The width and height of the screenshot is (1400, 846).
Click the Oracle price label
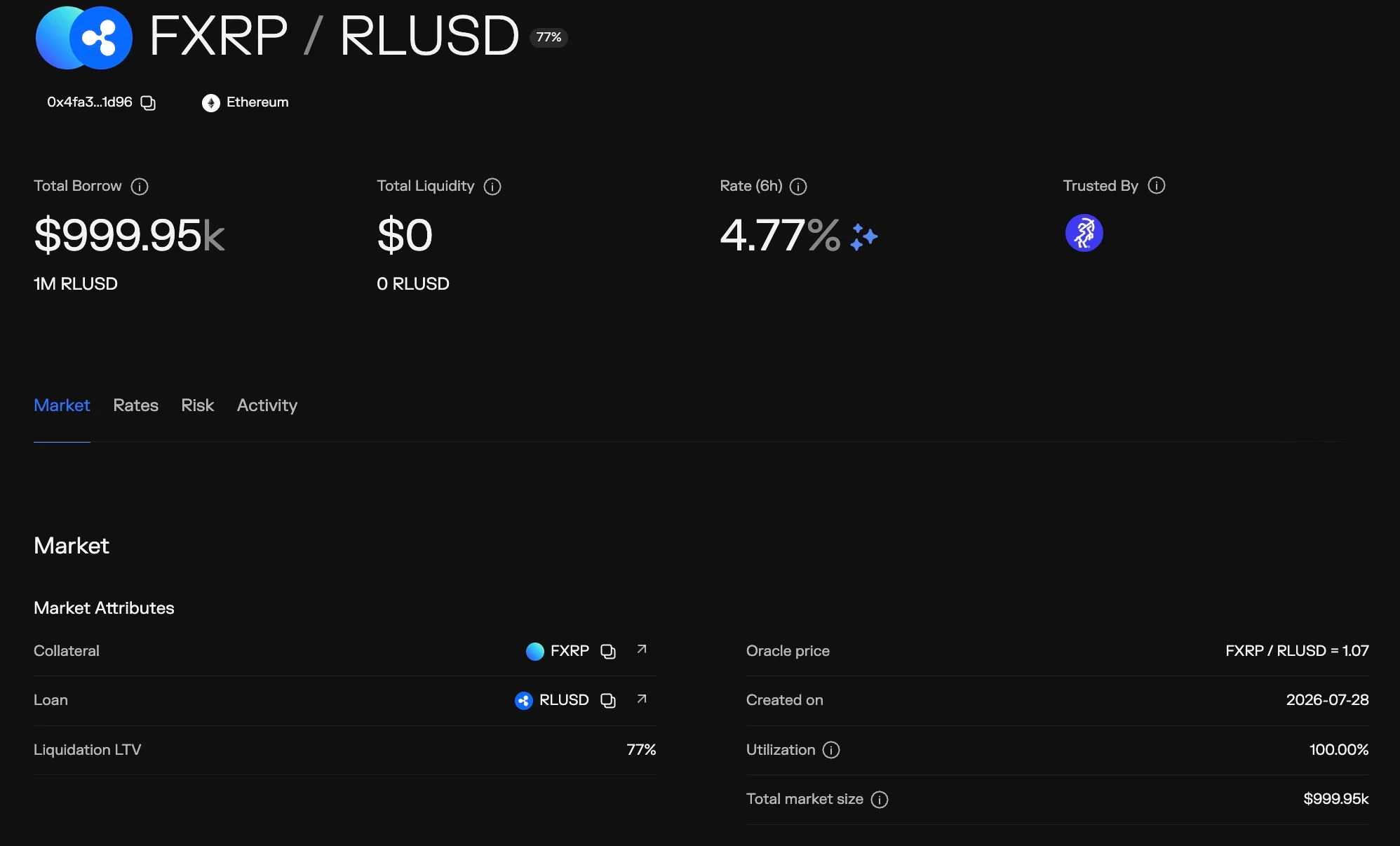788,651
